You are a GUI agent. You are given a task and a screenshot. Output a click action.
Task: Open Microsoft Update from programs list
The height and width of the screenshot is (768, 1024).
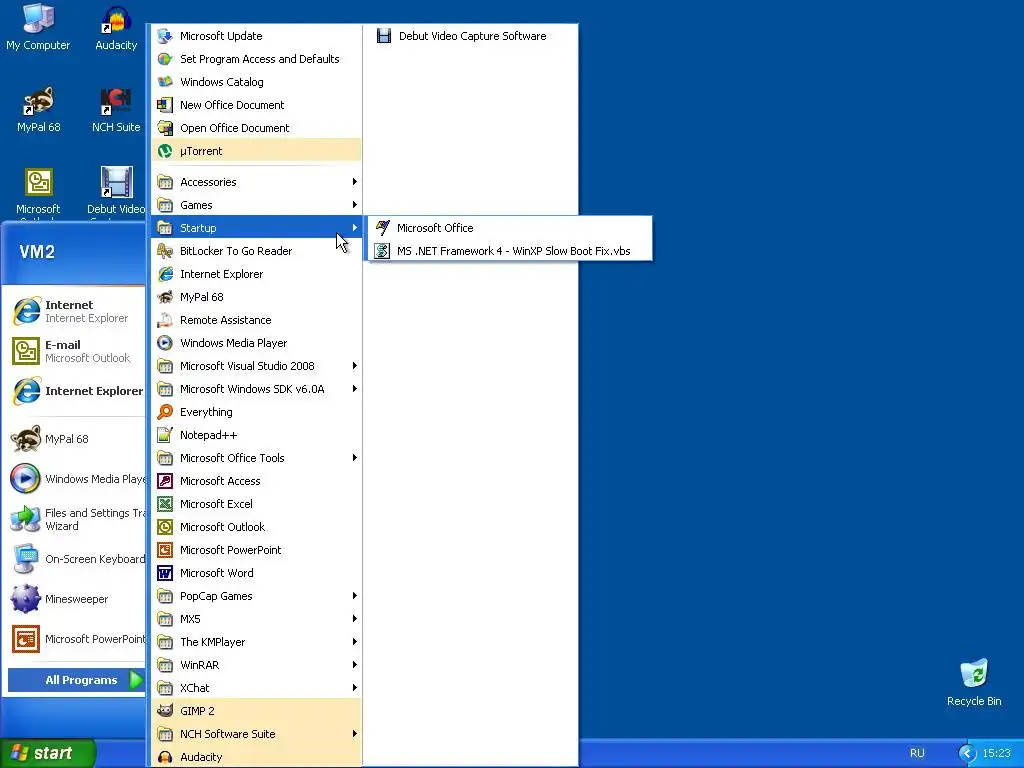256,36
